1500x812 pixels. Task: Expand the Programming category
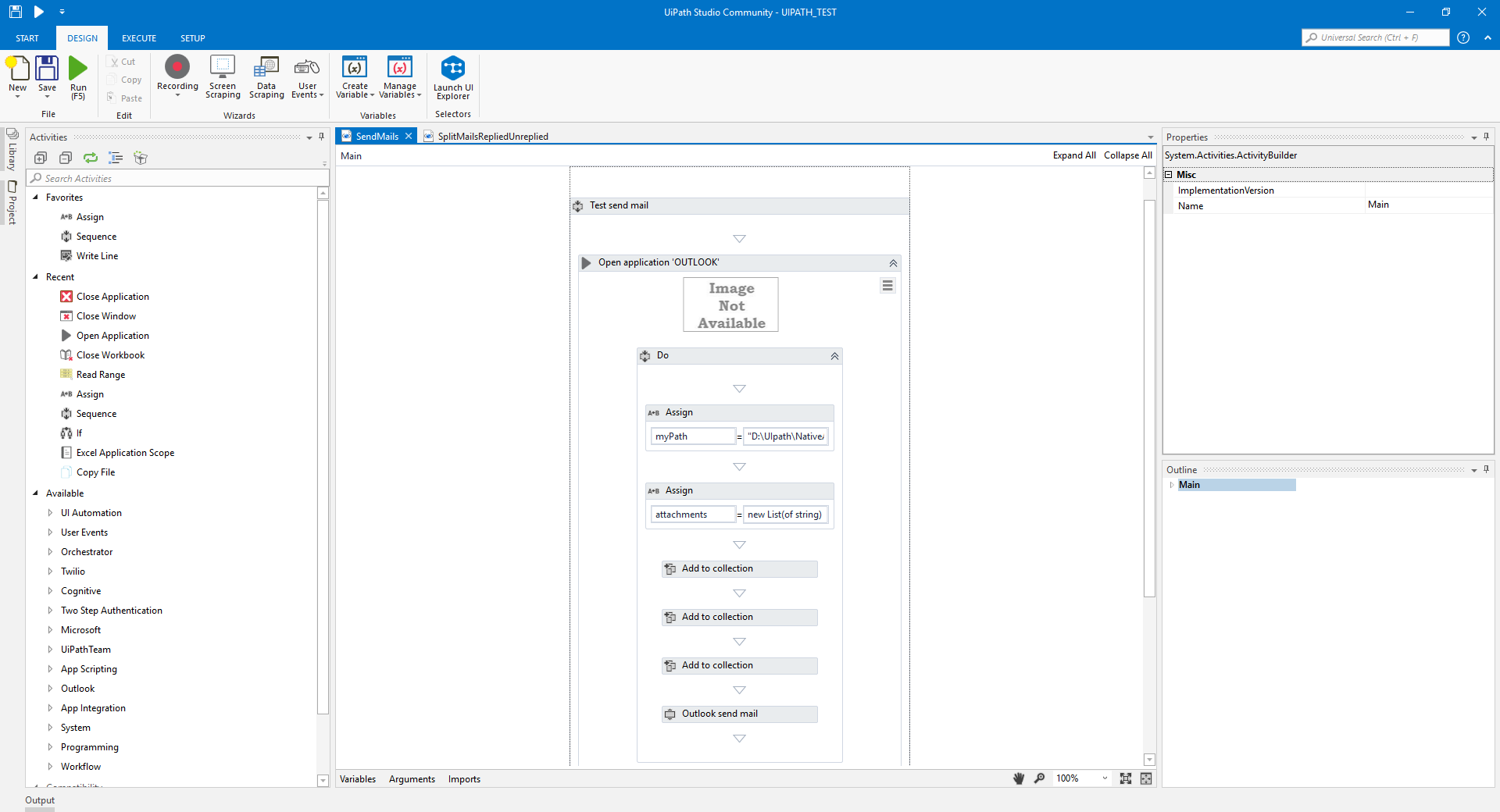[50, 747]
